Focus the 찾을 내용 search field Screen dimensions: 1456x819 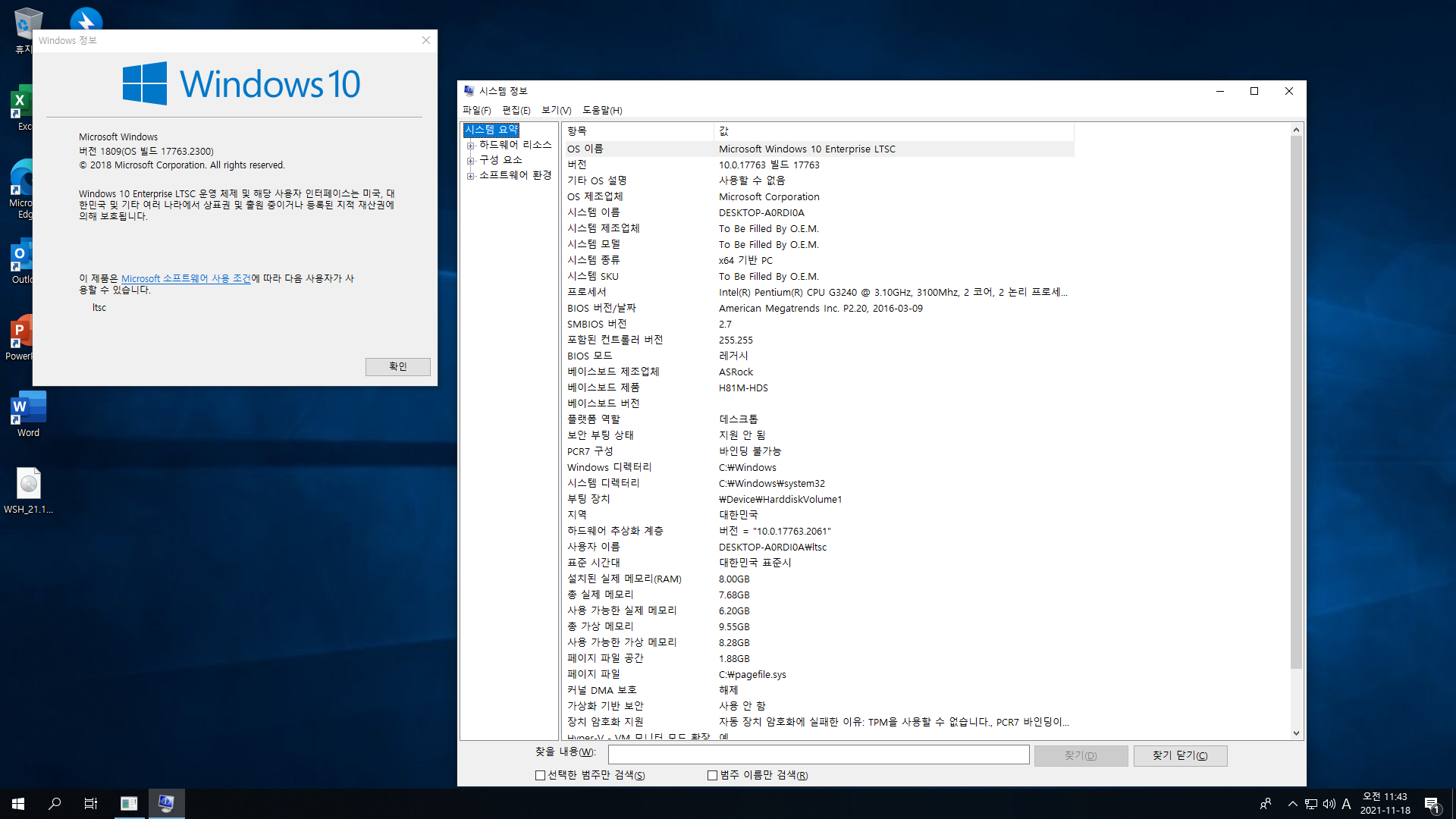pos(818,755)
